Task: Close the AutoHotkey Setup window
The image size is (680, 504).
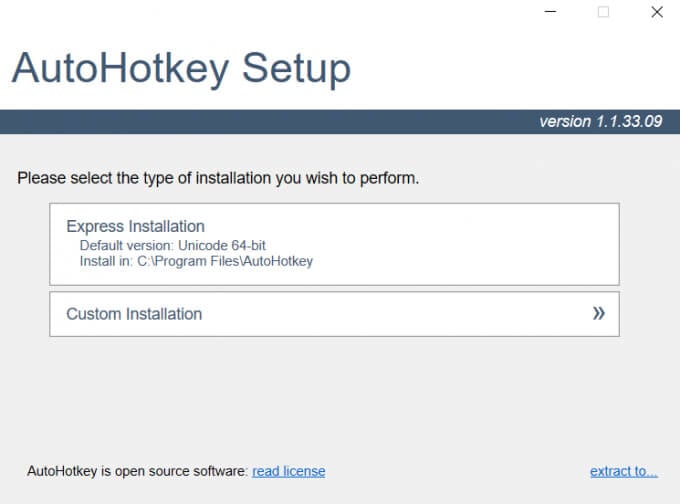Action: point(656,13)
